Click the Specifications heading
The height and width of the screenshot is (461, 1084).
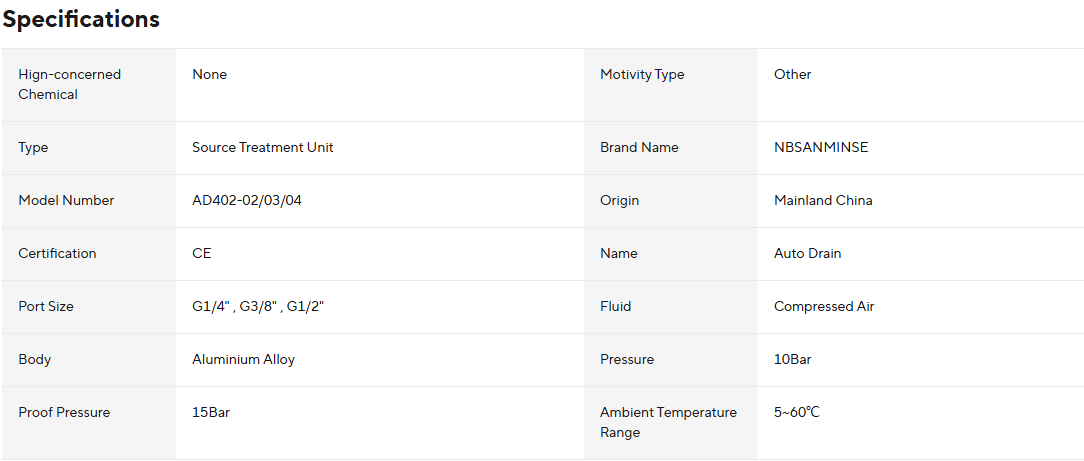(x=81, y=19)
